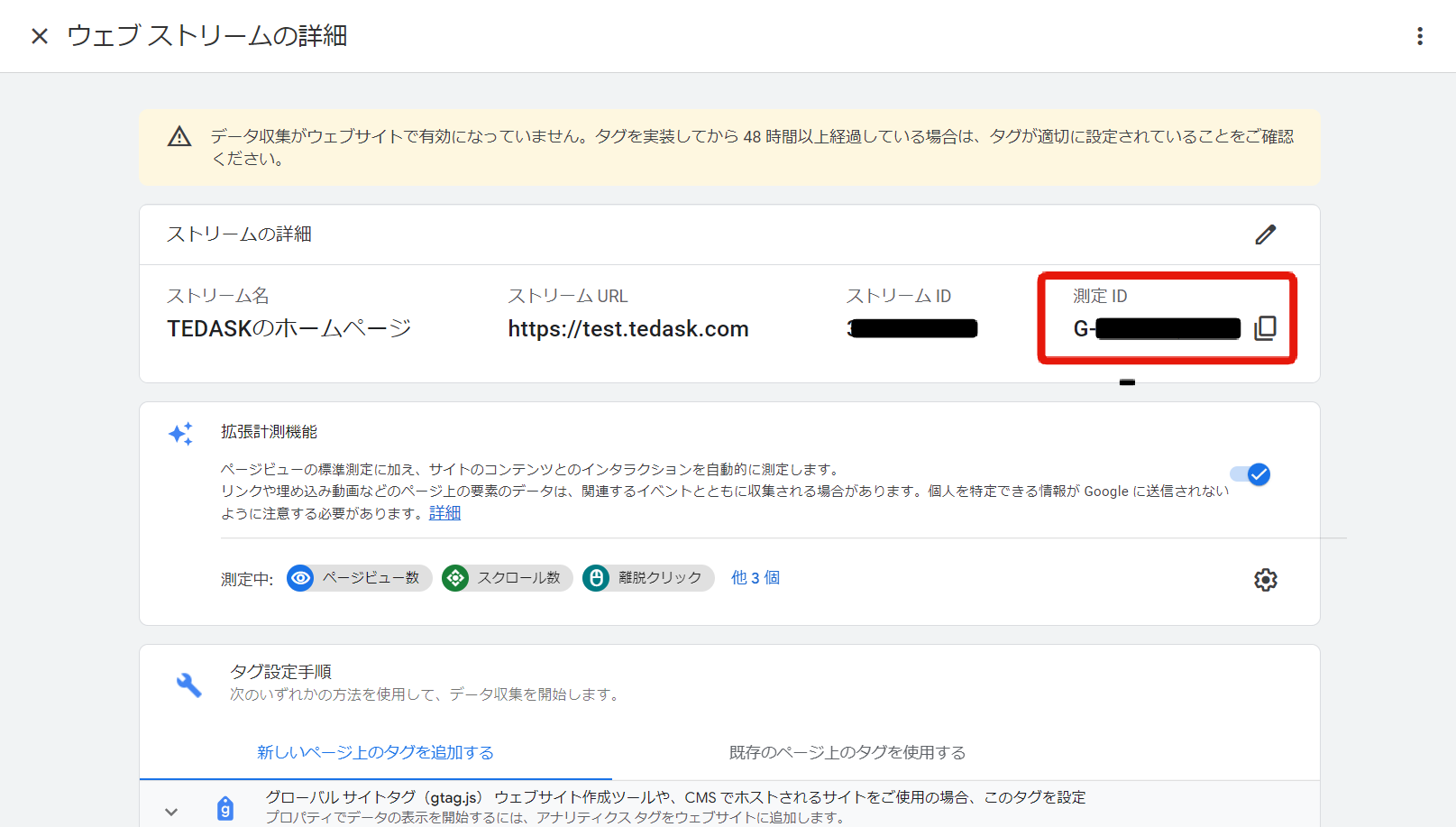Click the stream URL https://test.tedask.com
Screen dimensions: 1456x827
[x=627, y=329]
